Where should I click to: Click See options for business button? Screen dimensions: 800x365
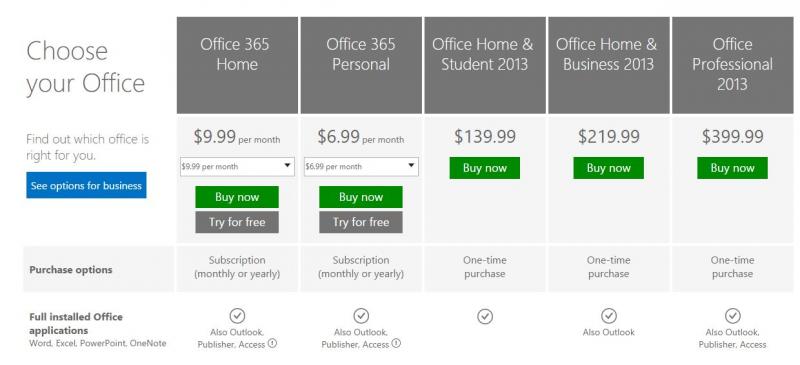(x=86, y=185)
